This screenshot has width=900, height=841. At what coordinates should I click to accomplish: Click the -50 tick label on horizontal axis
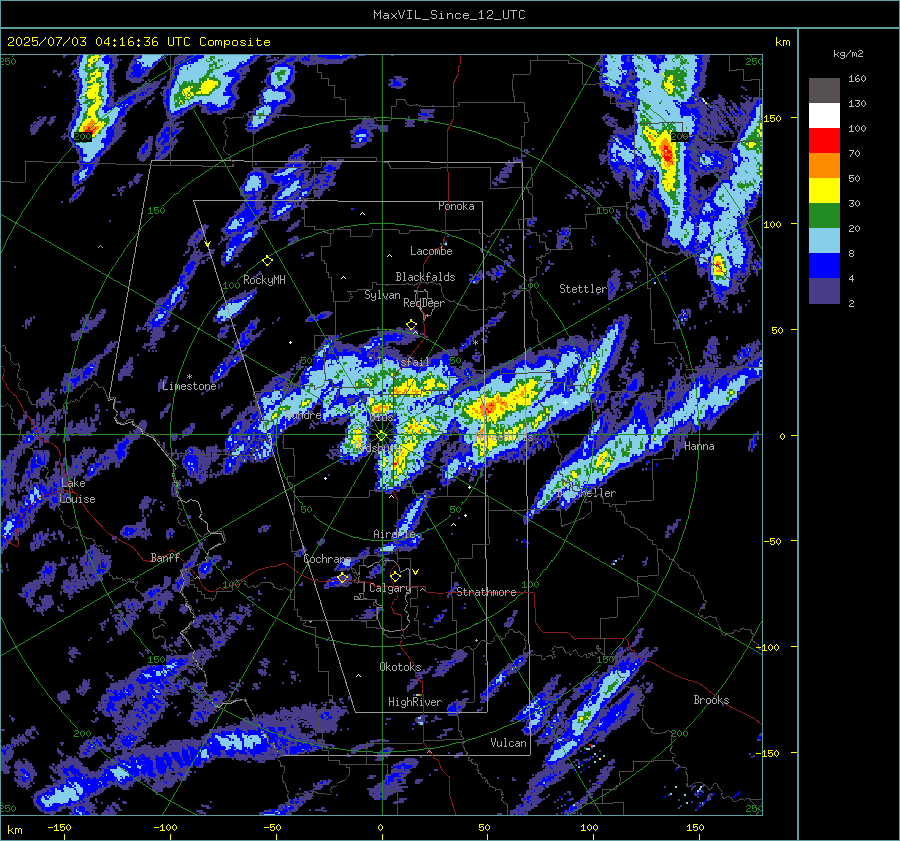272,827
